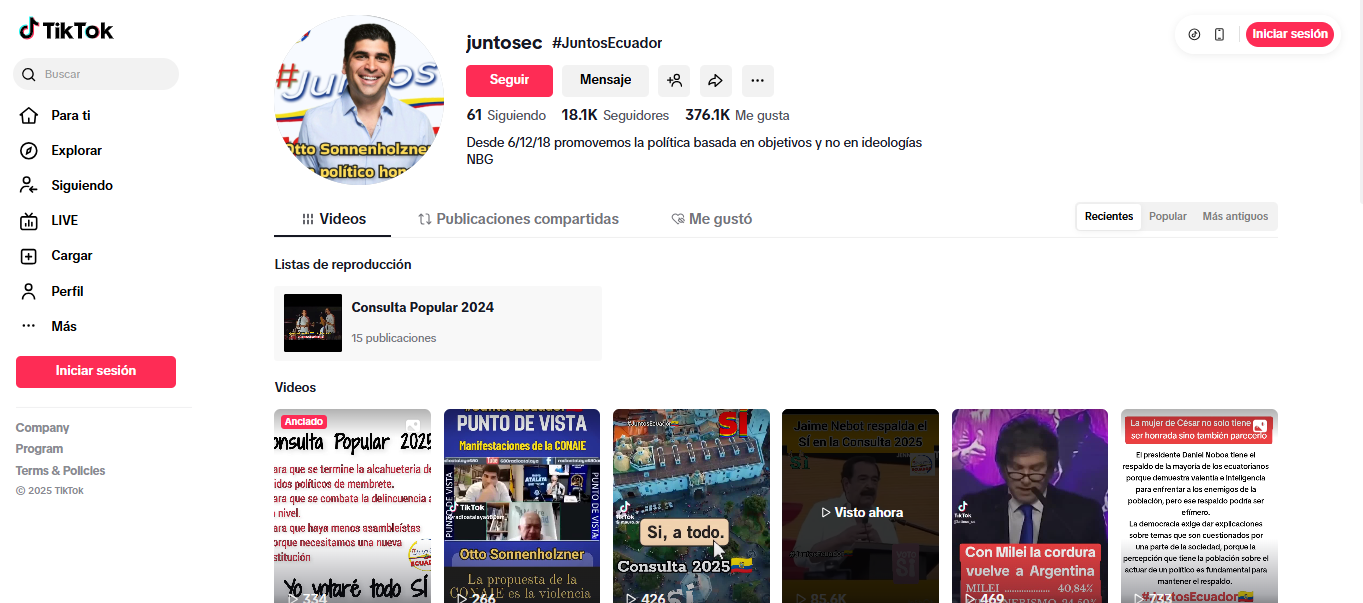1363x603 pixels.
Task: Open the Me gustó tab
Action: 711,219
